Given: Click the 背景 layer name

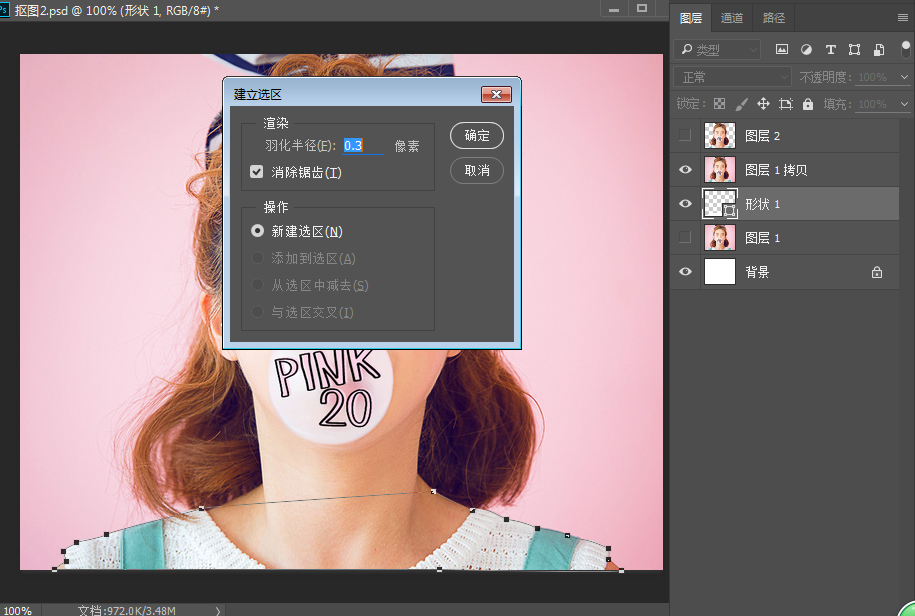Looking at the screenshot, I should [x=757, y=272].
